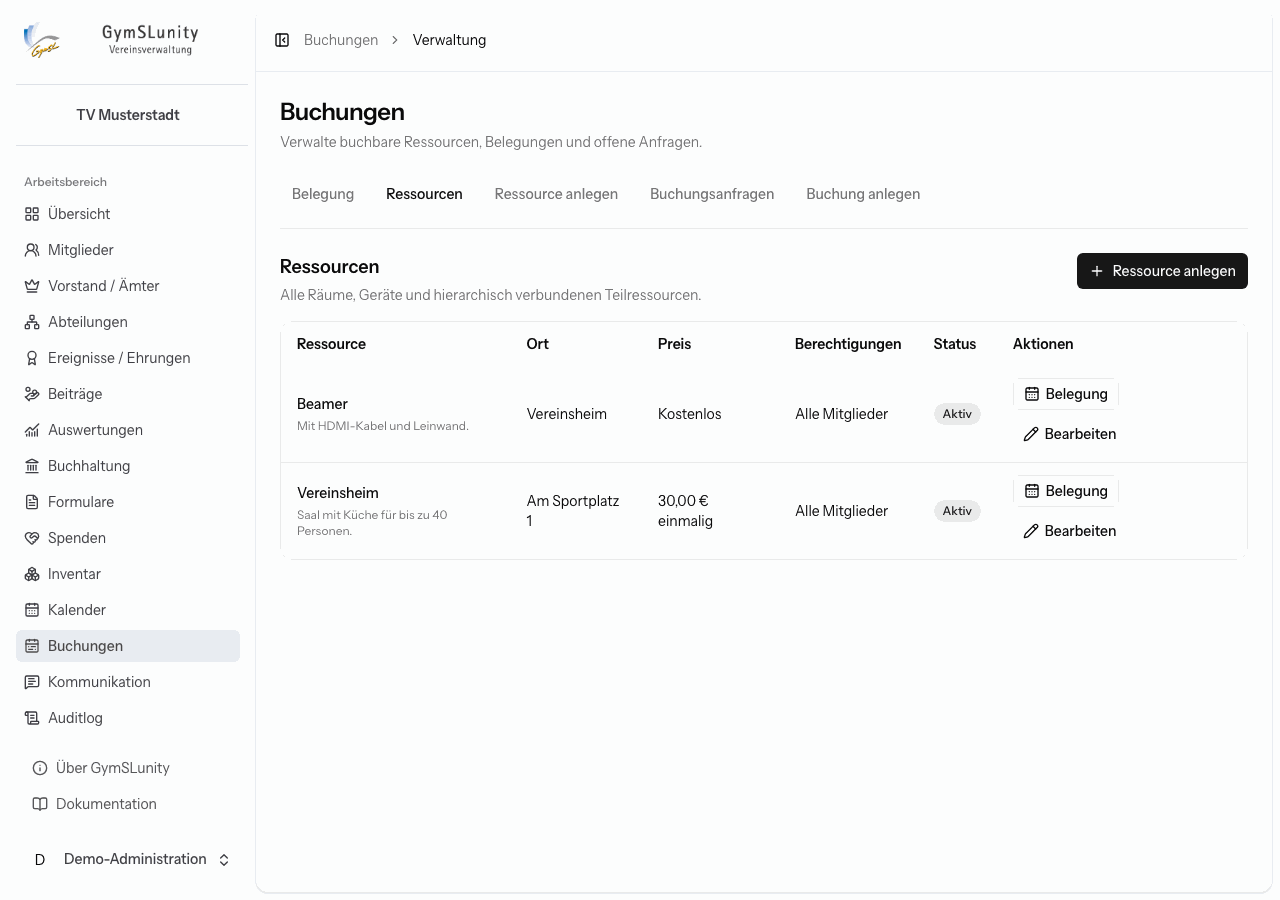Click the Am Sportplatz 1 location
Screen dimensions: 1280x900
point(573,511)
